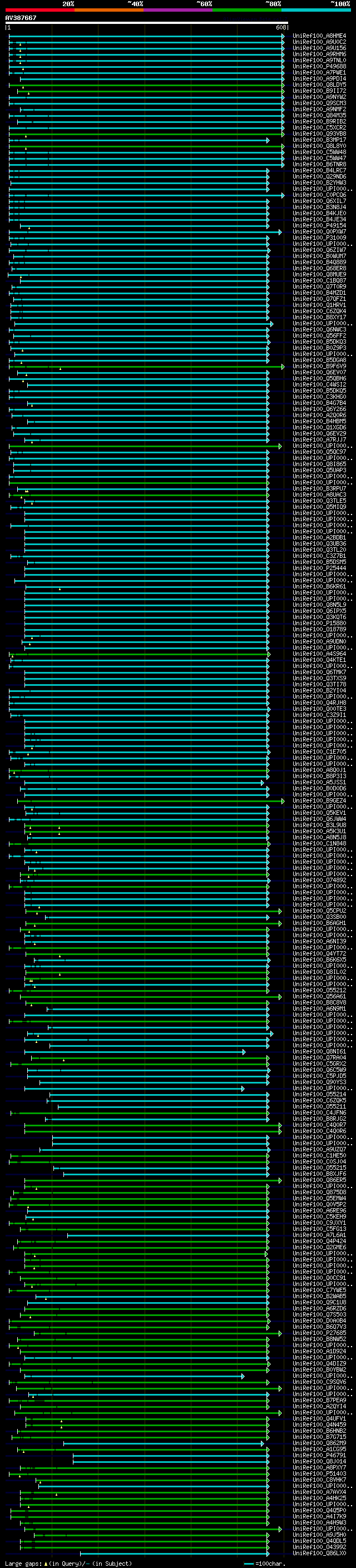
Task: Click hit UniRef100_A5JSS1
Action: [x=319, y=783]
